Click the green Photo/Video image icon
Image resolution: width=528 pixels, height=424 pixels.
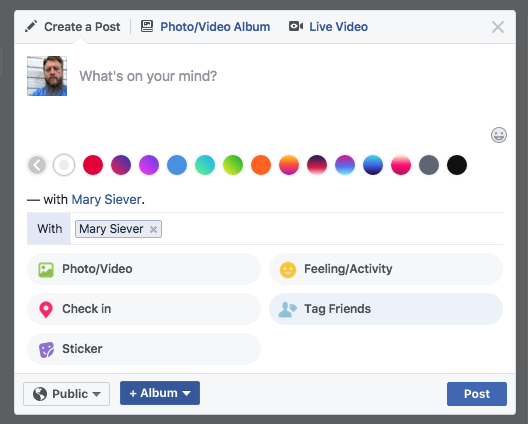pyautogui.click(x=46, y=269)
